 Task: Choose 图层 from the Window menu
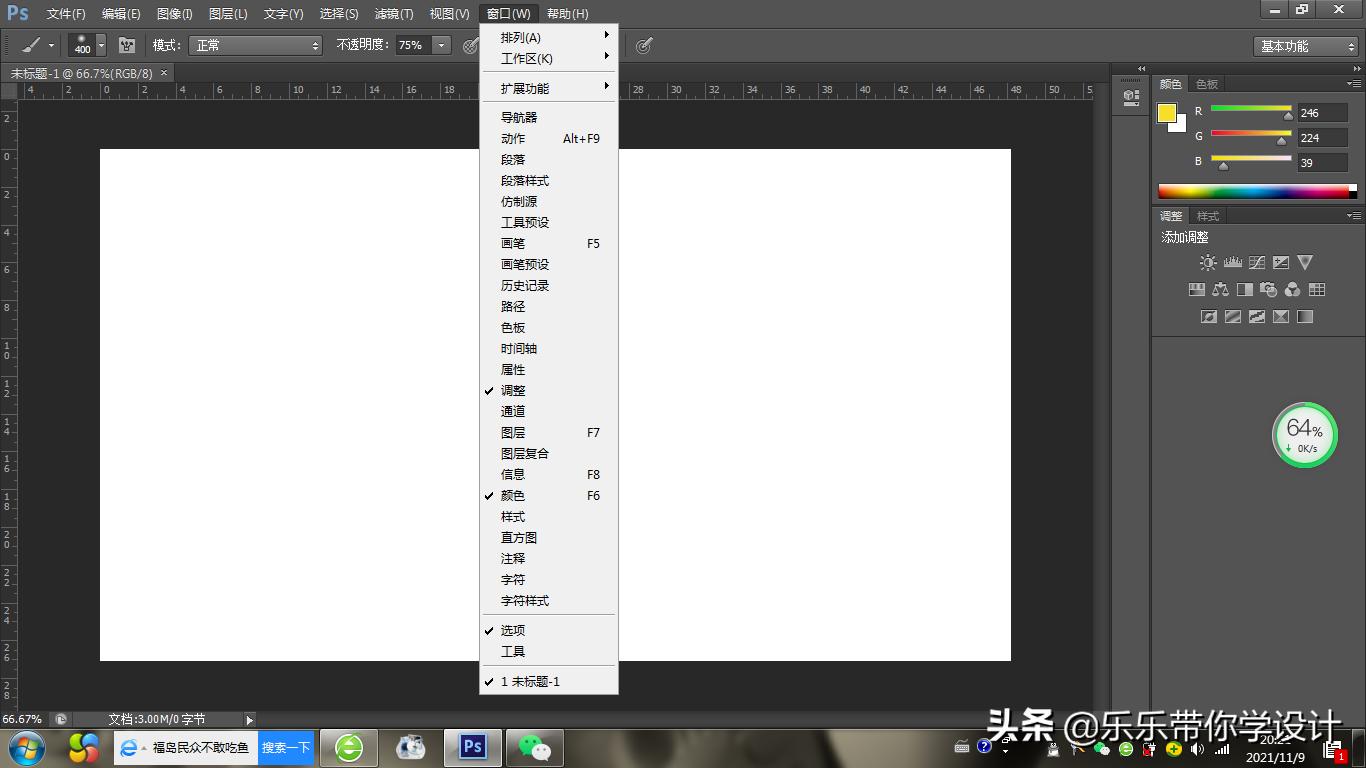click(x=513, y=433)
